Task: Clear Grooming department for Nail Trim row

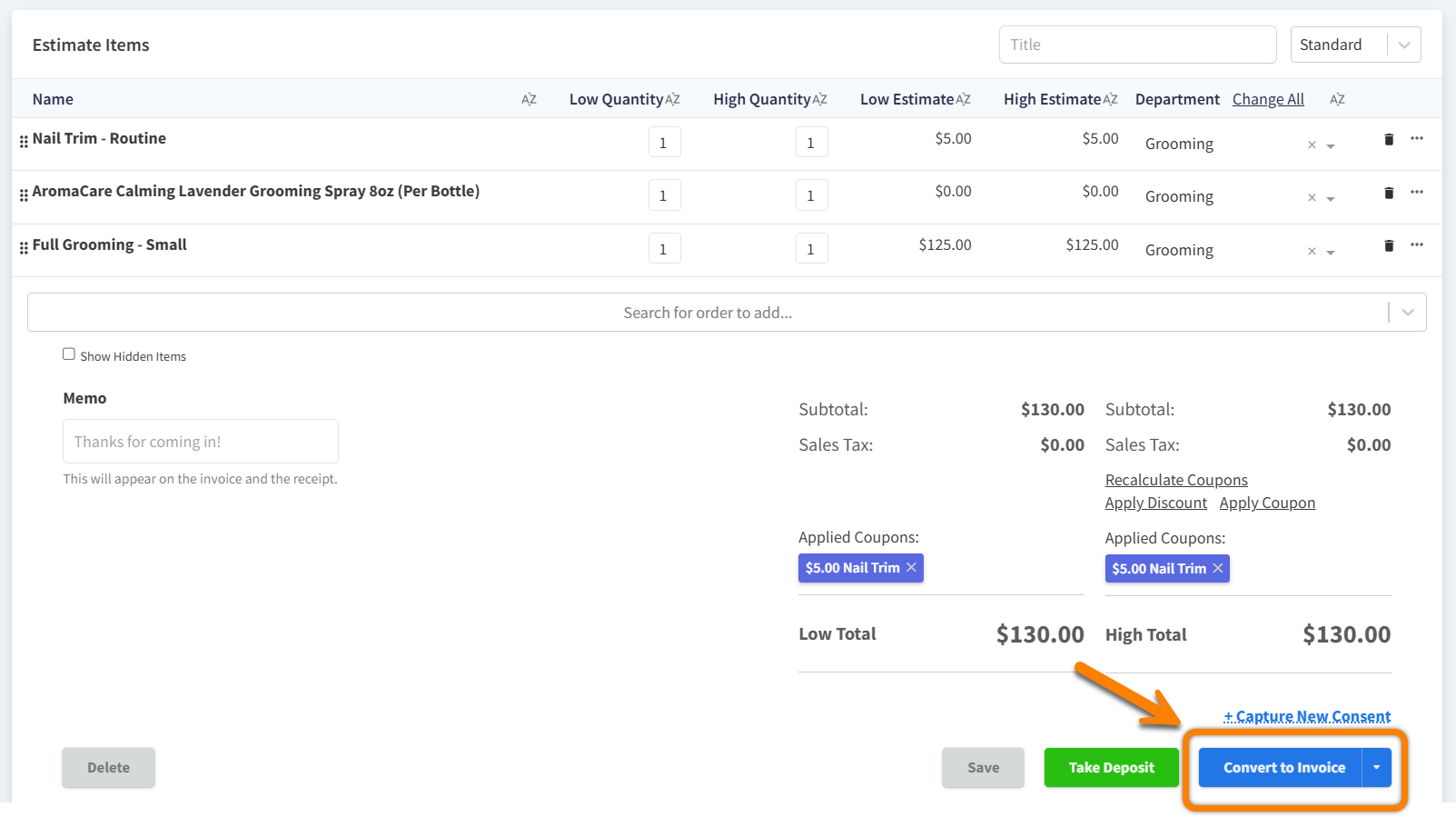Action: 1312,145
